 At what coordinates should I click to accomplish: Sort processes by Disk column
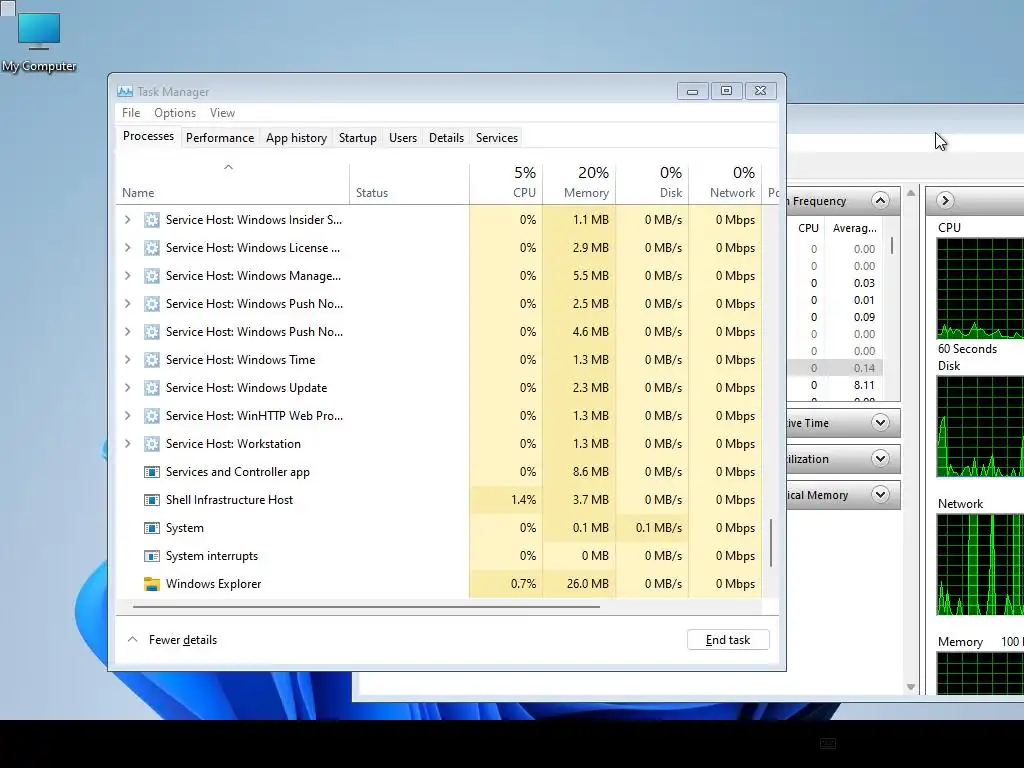click(652, 184)
